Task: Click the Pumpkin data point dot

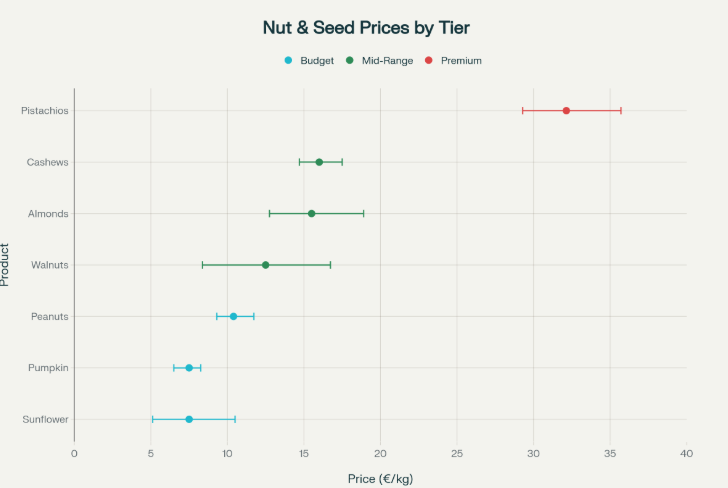Action: (x=189, y=368)
